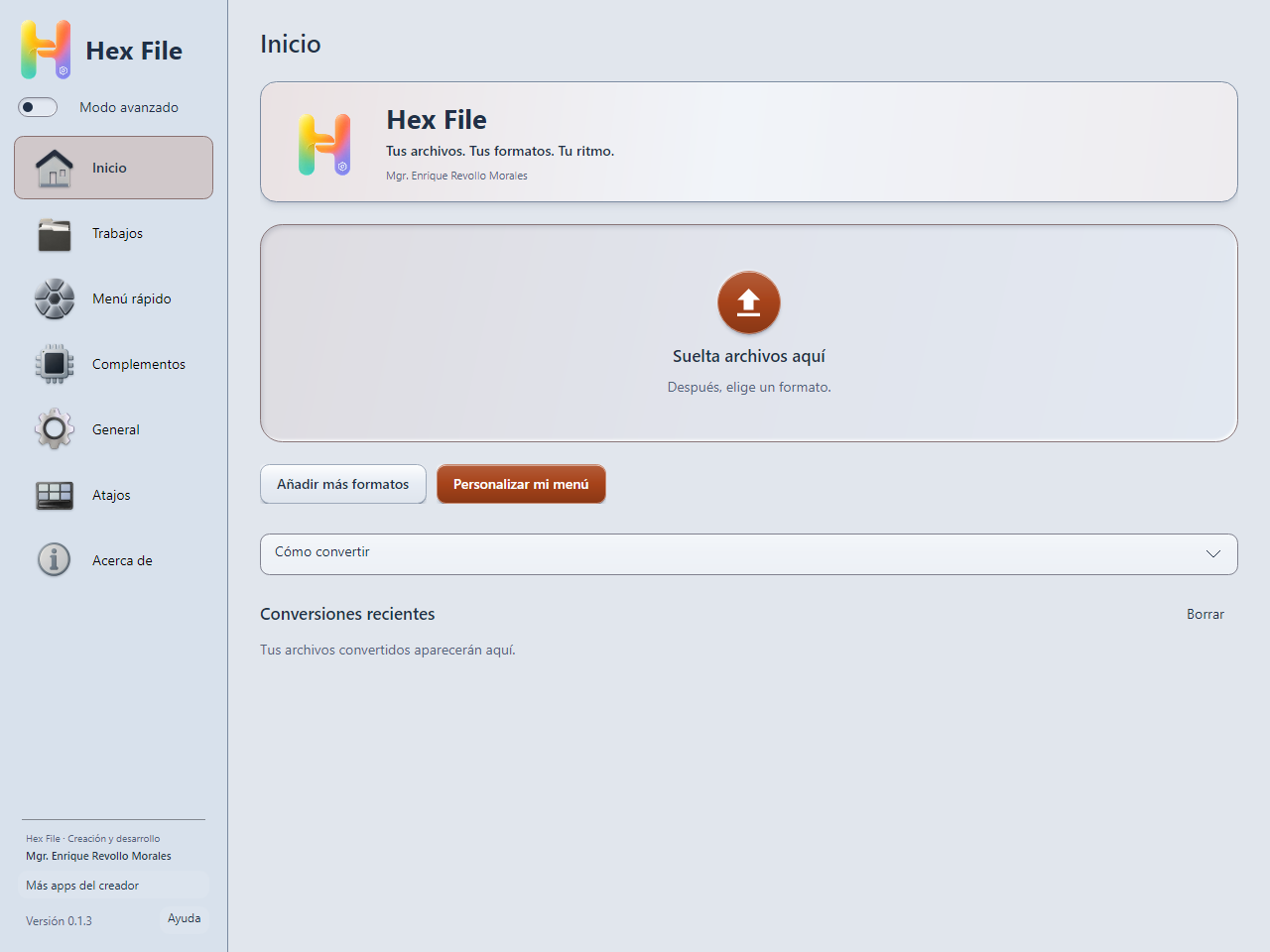The image size is (1270, 952).
Task: Click the Añadir más formatos button
Action: (x=343, y=484)
